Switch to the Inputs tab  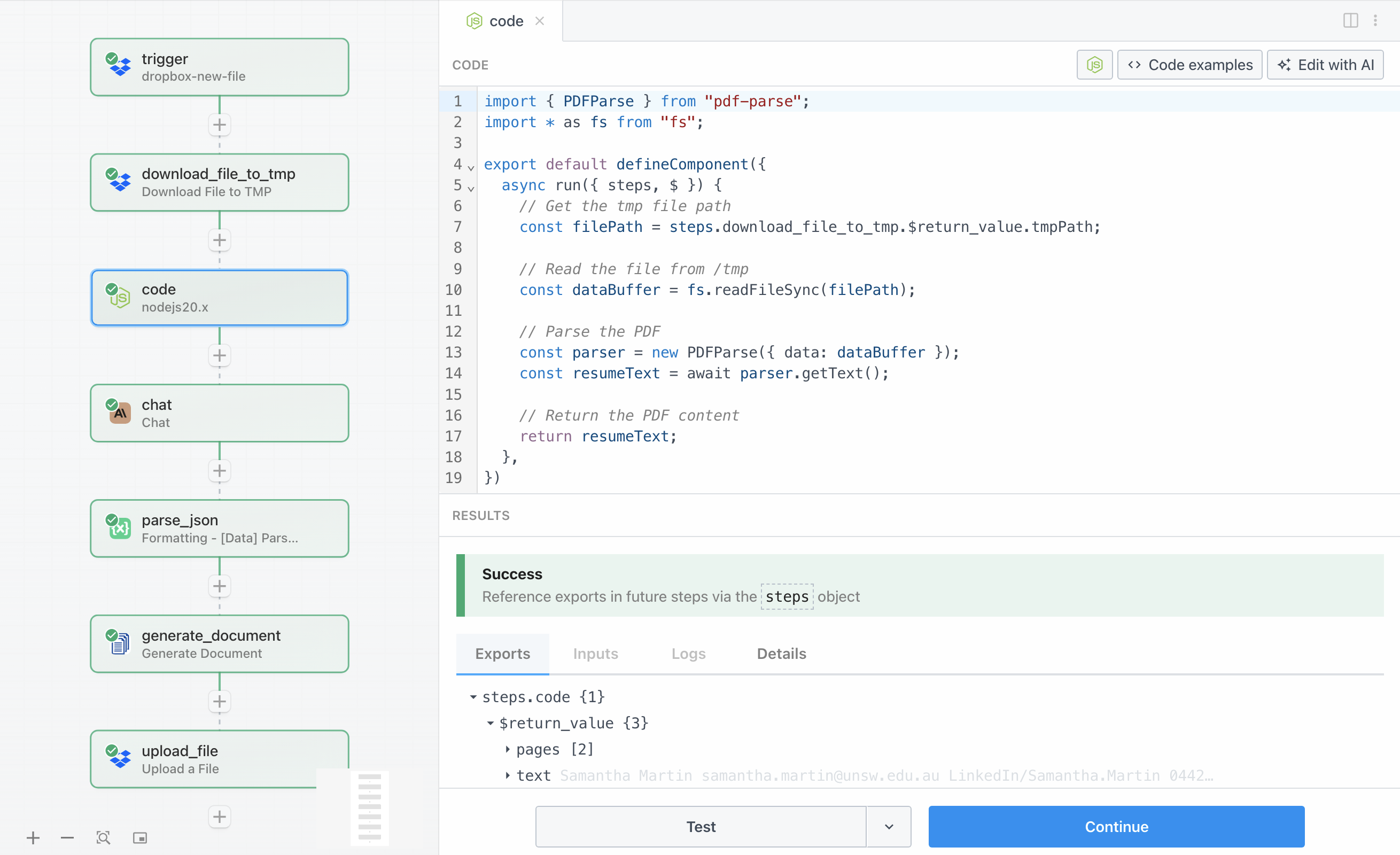[595, 654]
